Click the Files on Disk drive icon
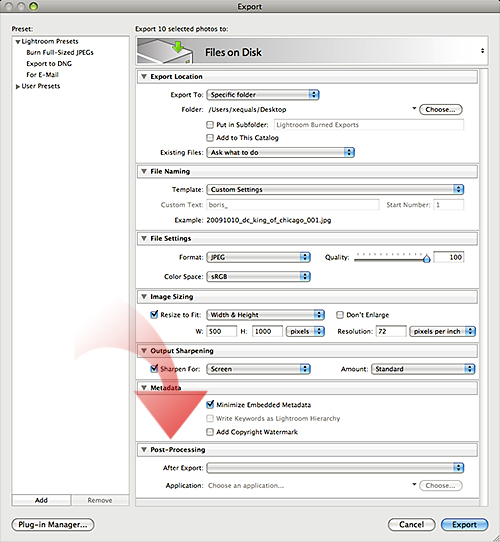Screen dimensions: 500x542 pyautogui.click(x=165, y=51)
